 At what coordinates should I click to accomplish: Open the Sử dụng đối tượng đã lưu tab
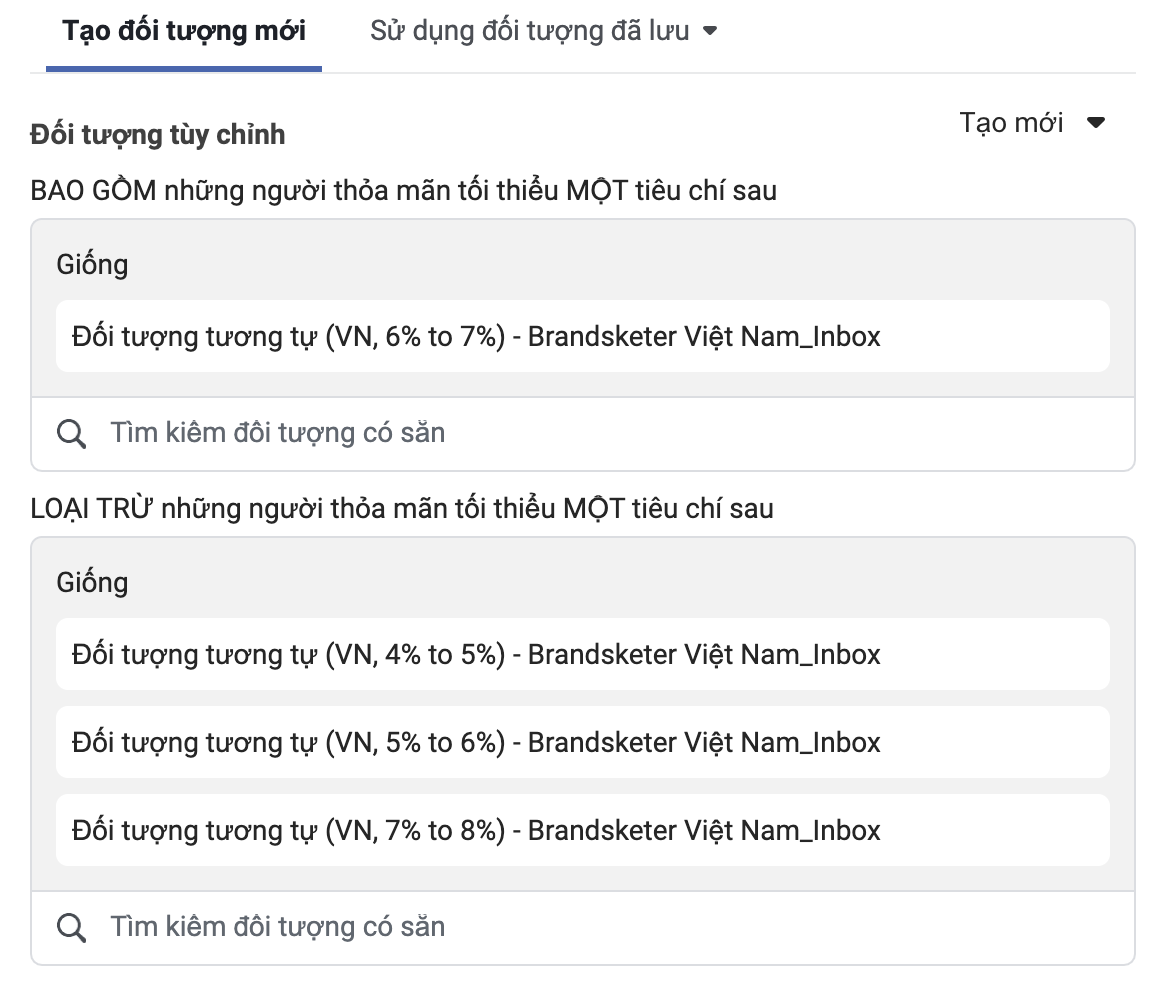tap(544, 31)
